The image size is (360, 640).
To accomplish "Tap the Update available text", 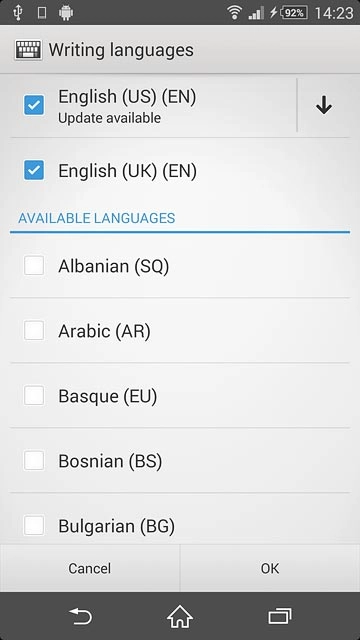I will (109, 118).
